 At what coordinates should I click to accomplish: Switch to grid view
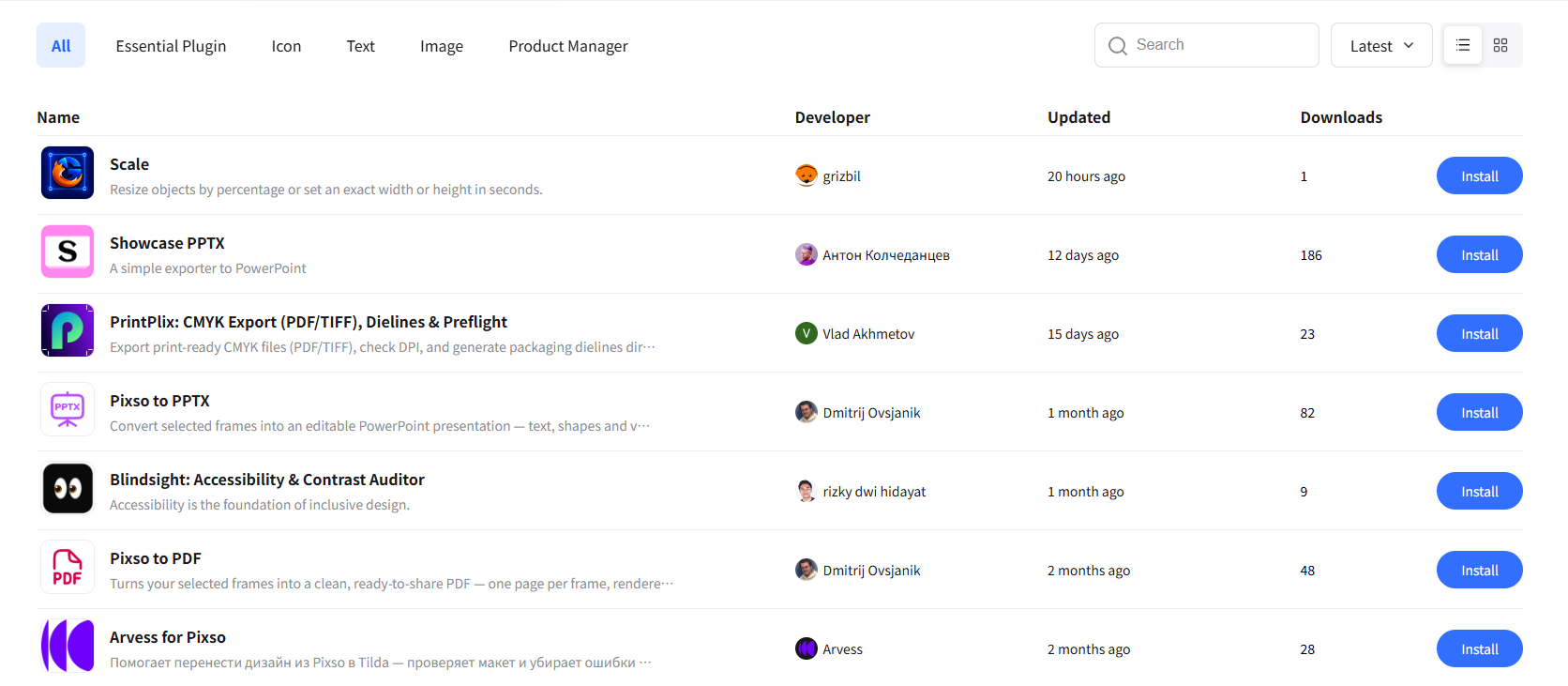[1500, 45]
